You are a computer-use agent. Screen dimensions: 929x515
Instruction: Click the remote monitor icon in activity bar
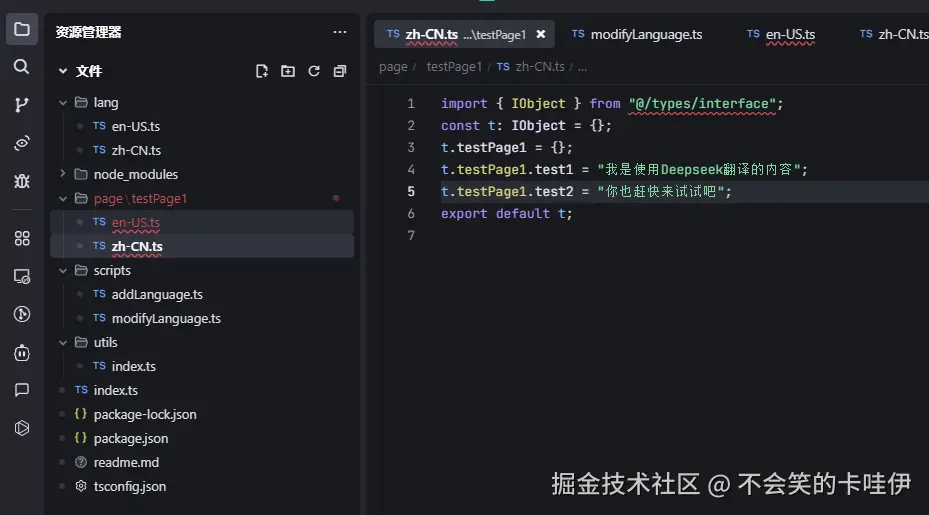click(22, 276)
